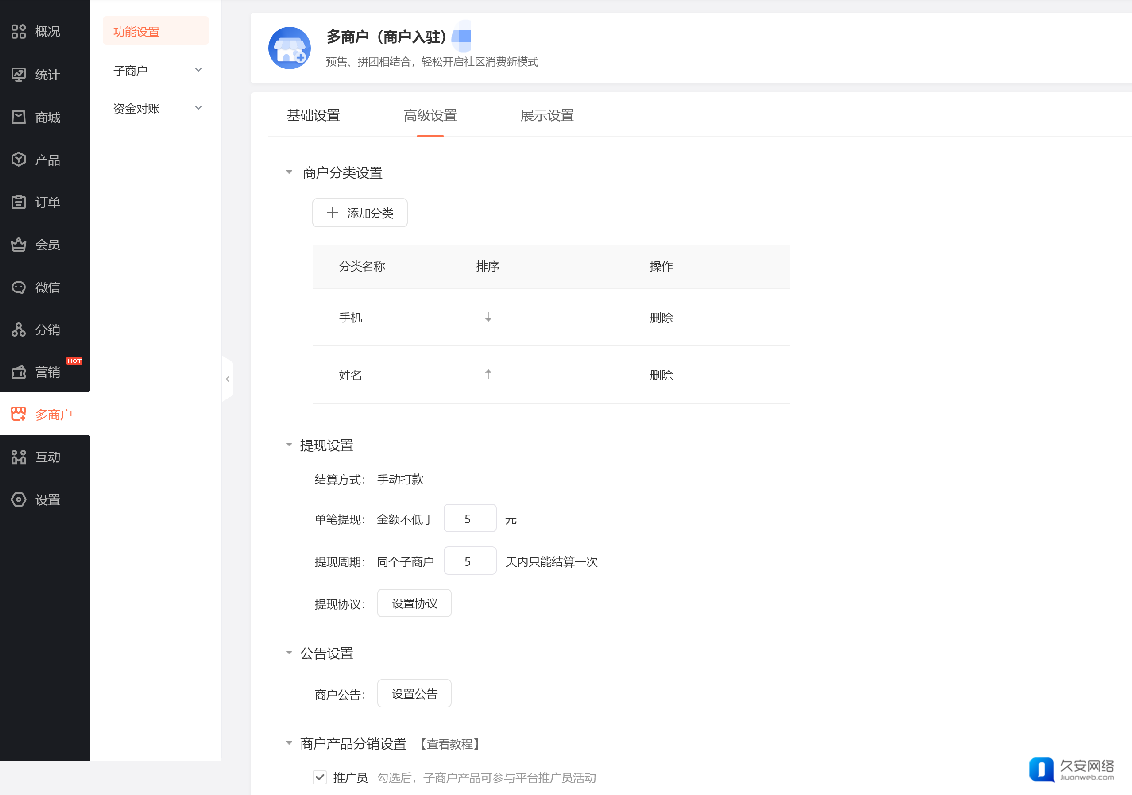Delete the 手机 category row
This screenshot has height=795, width=1132.
(x=661, y=318)
